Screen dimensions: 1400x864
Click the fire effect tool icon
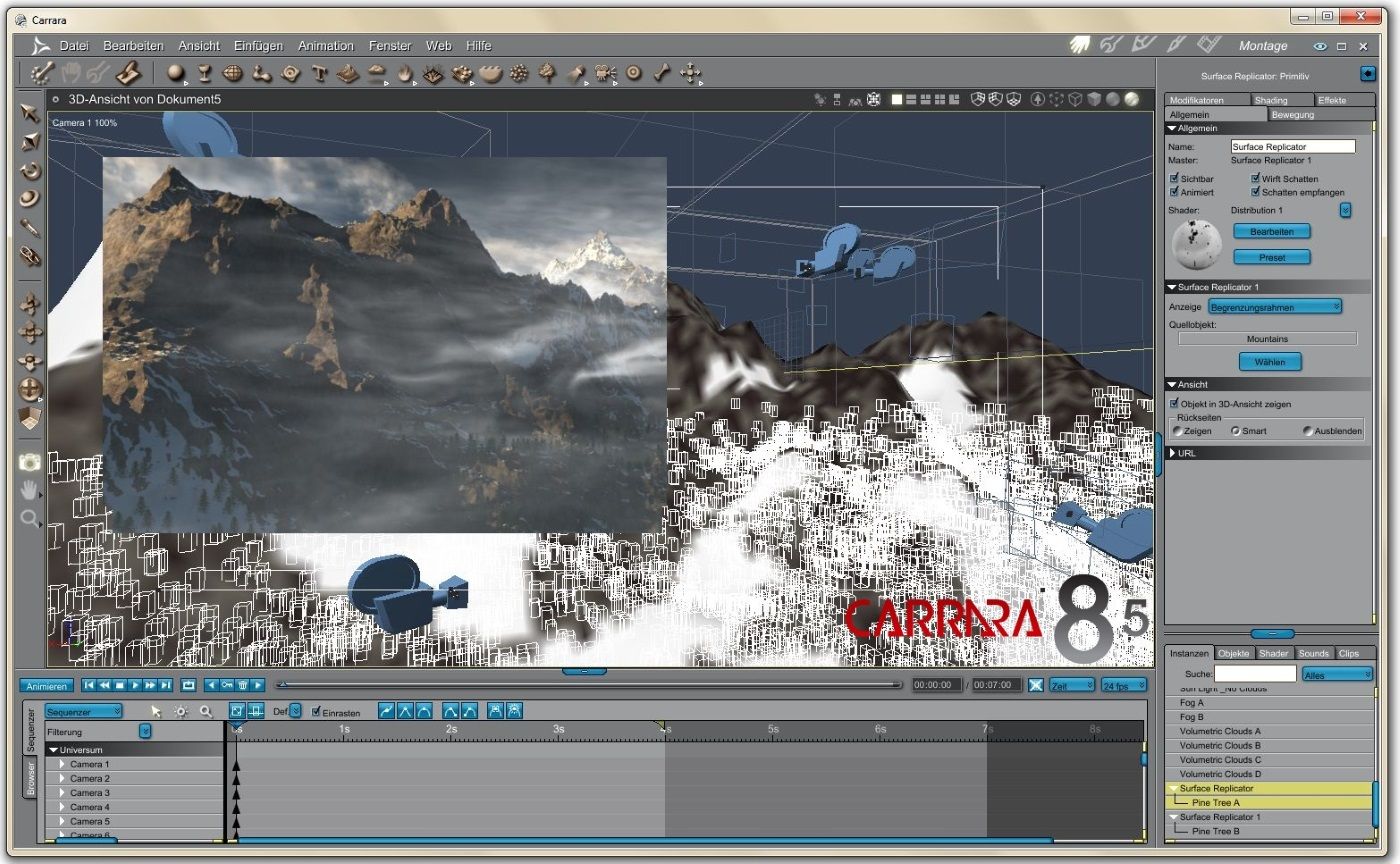(405, 73)
